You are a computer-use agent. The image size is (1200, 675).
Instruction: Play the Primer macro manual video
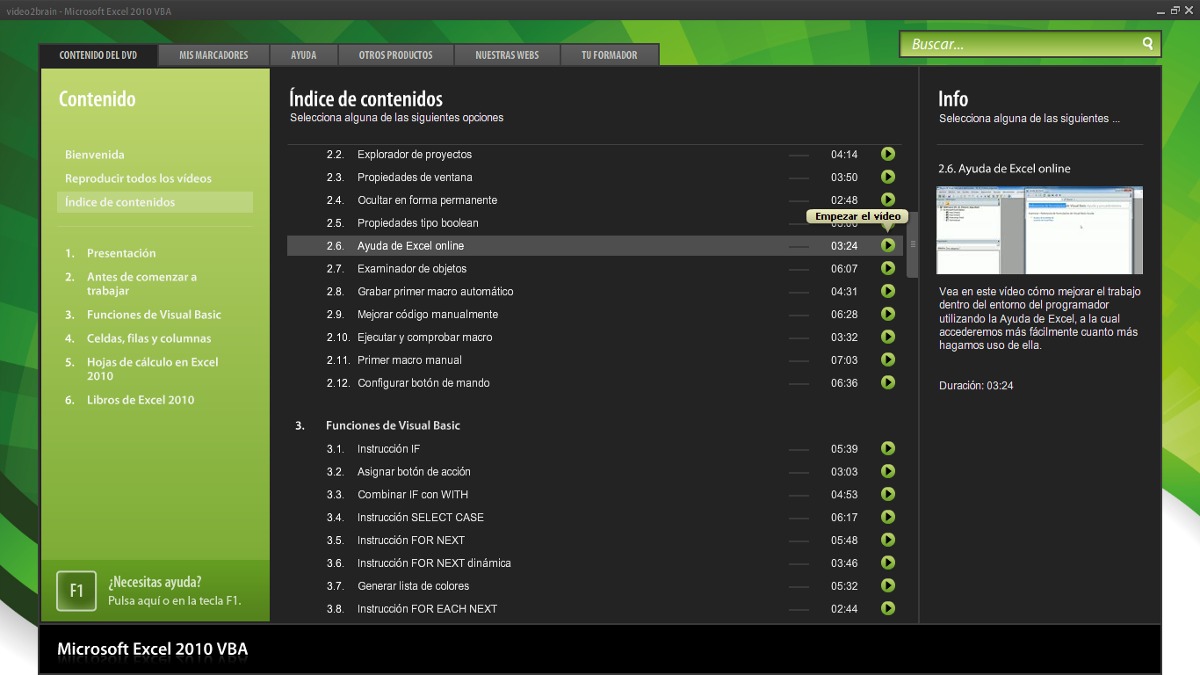click(x=888, y=360)
